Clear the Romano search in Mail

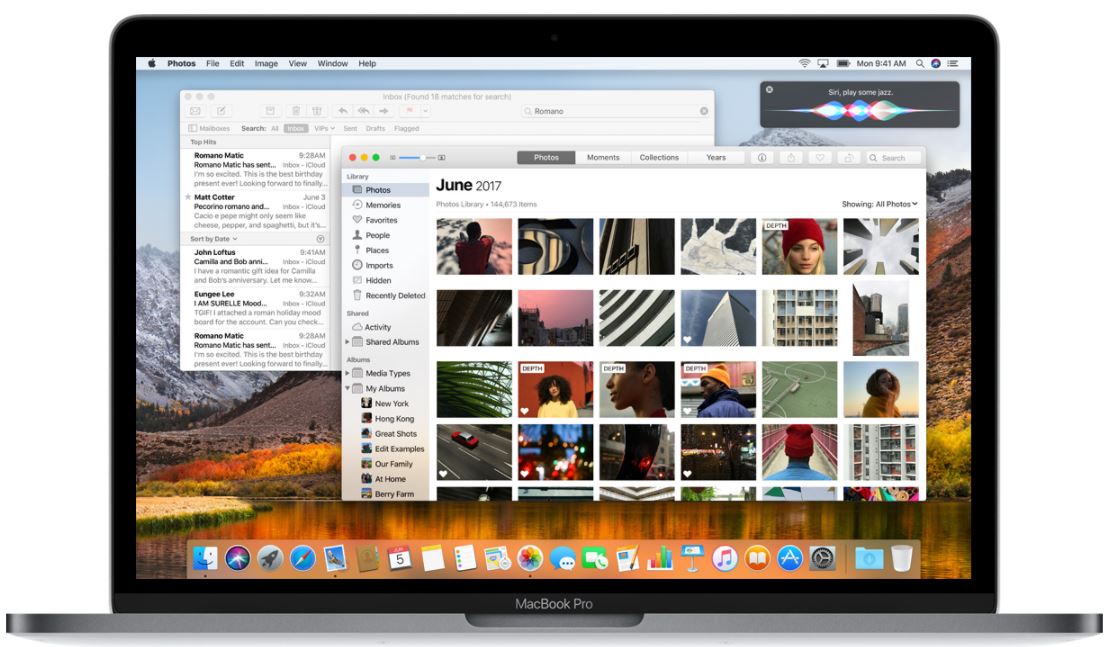704,111
